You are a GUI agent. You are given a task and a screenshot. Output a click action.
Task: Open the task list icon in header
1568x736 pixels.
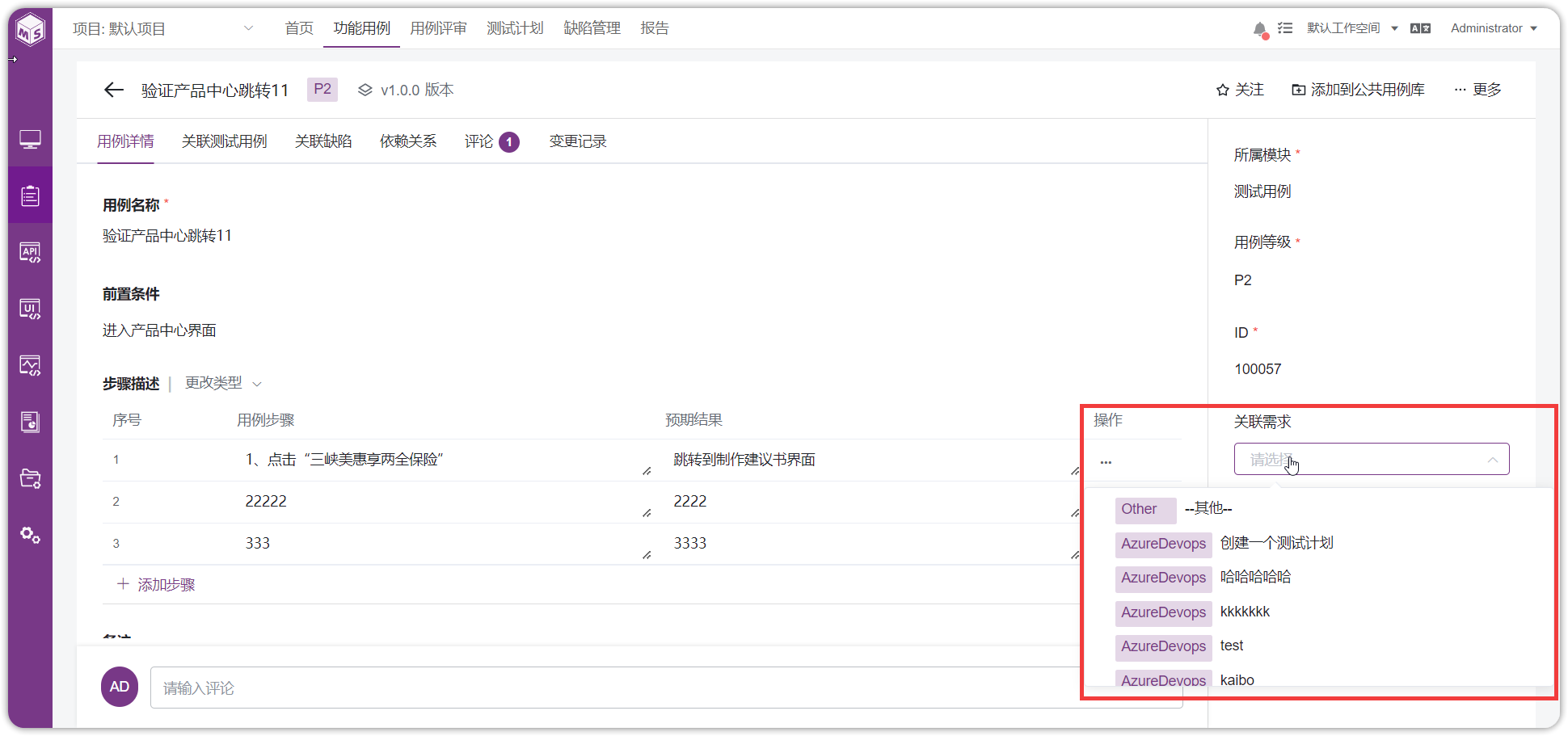[x=1285, y=28]
